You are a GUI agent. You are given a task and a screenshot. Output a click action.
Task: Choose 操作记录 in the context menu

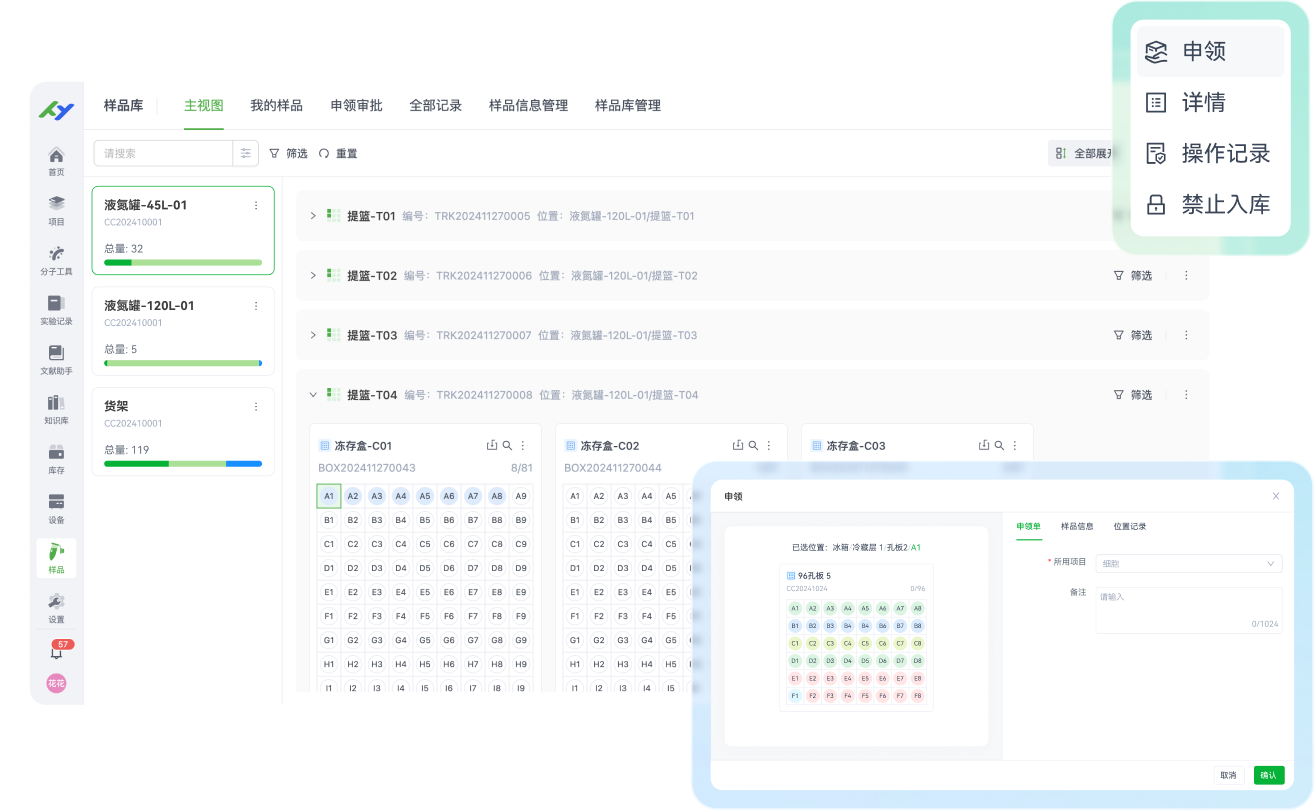coord(1210,154)
